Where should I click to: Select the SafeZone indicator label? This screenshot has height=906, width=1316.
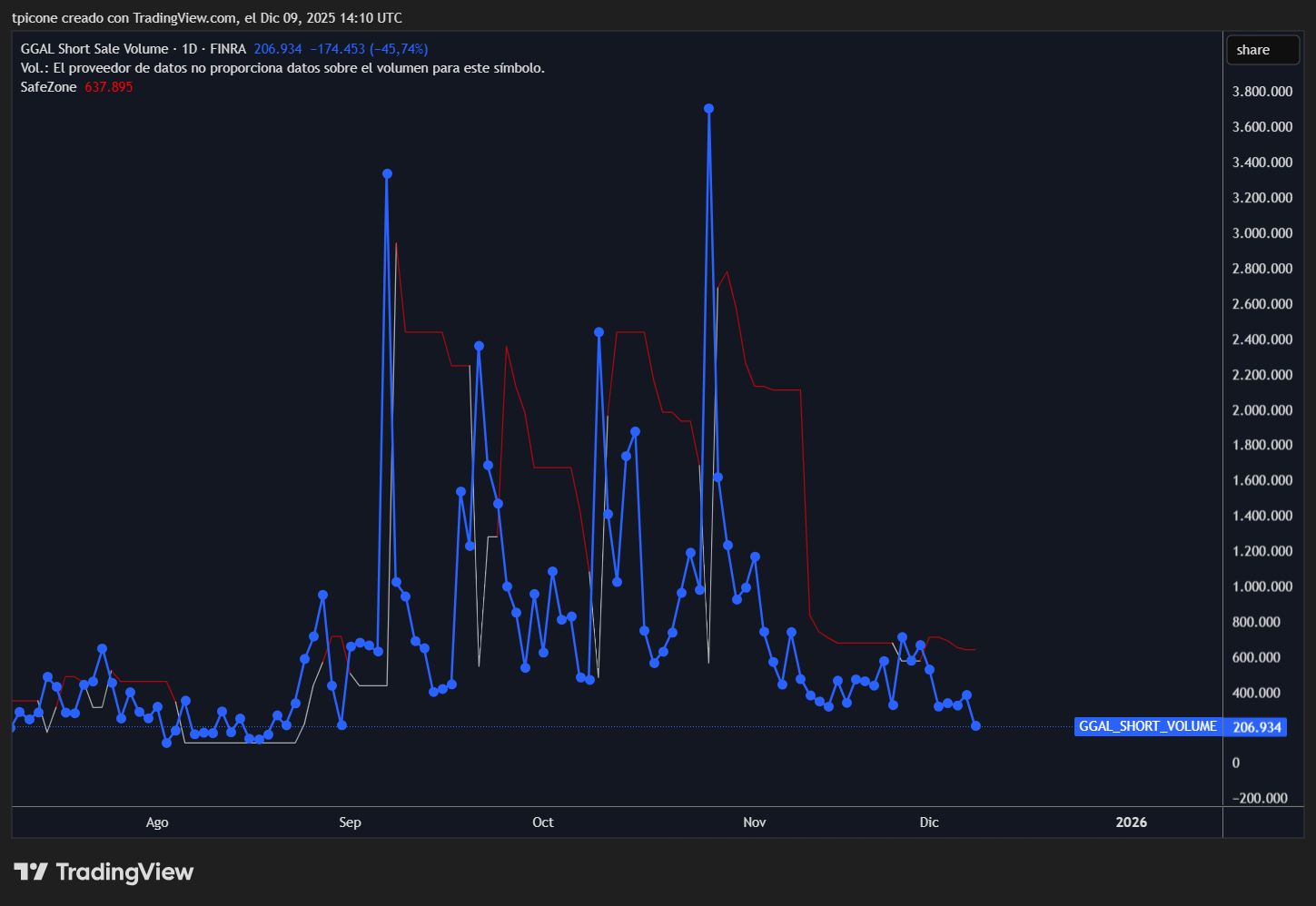pyautogui.click(x=48, y=86)
